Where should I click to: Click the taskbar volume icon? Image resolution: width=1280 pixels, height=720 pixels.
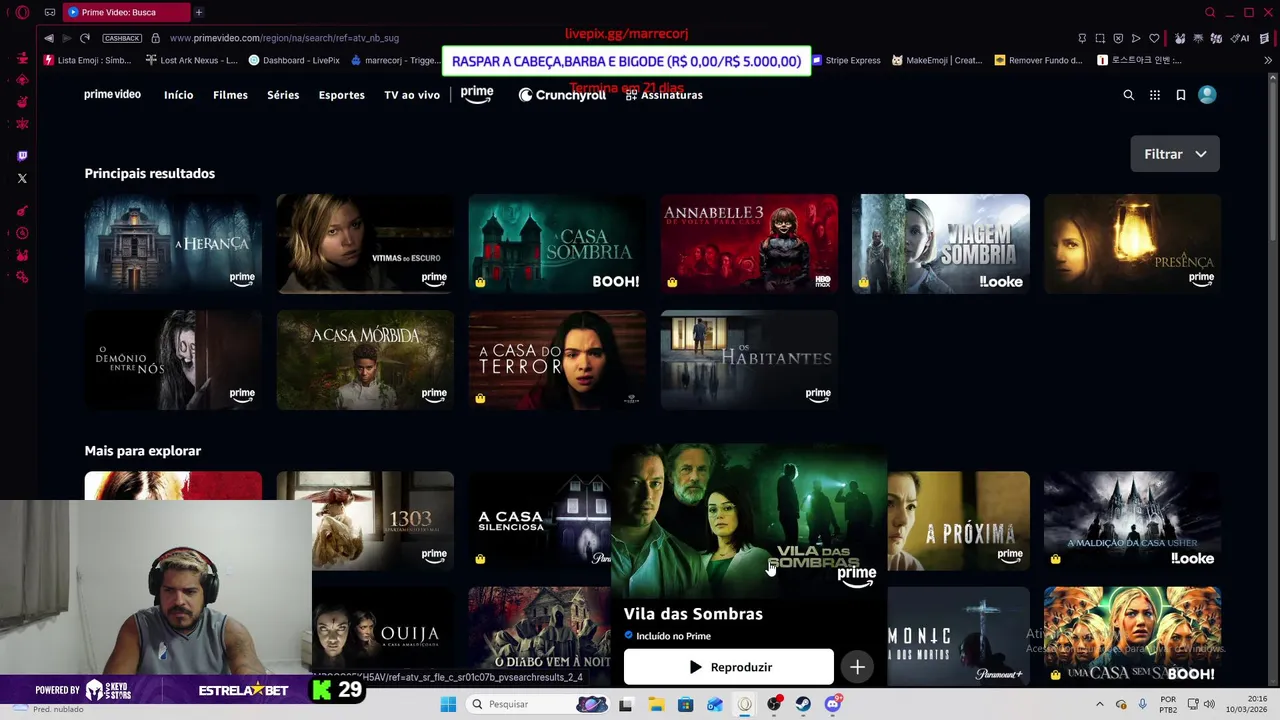pyautogui.click(x=1209, y=704)
